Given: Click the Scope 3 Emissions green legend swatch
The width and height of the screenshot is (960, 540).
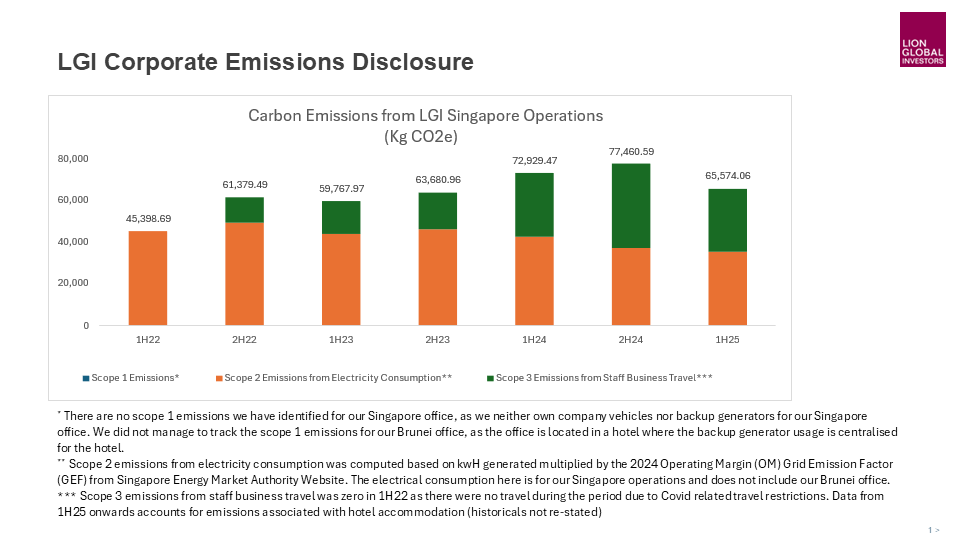Looking at the screenshot, I should (490, 378).
